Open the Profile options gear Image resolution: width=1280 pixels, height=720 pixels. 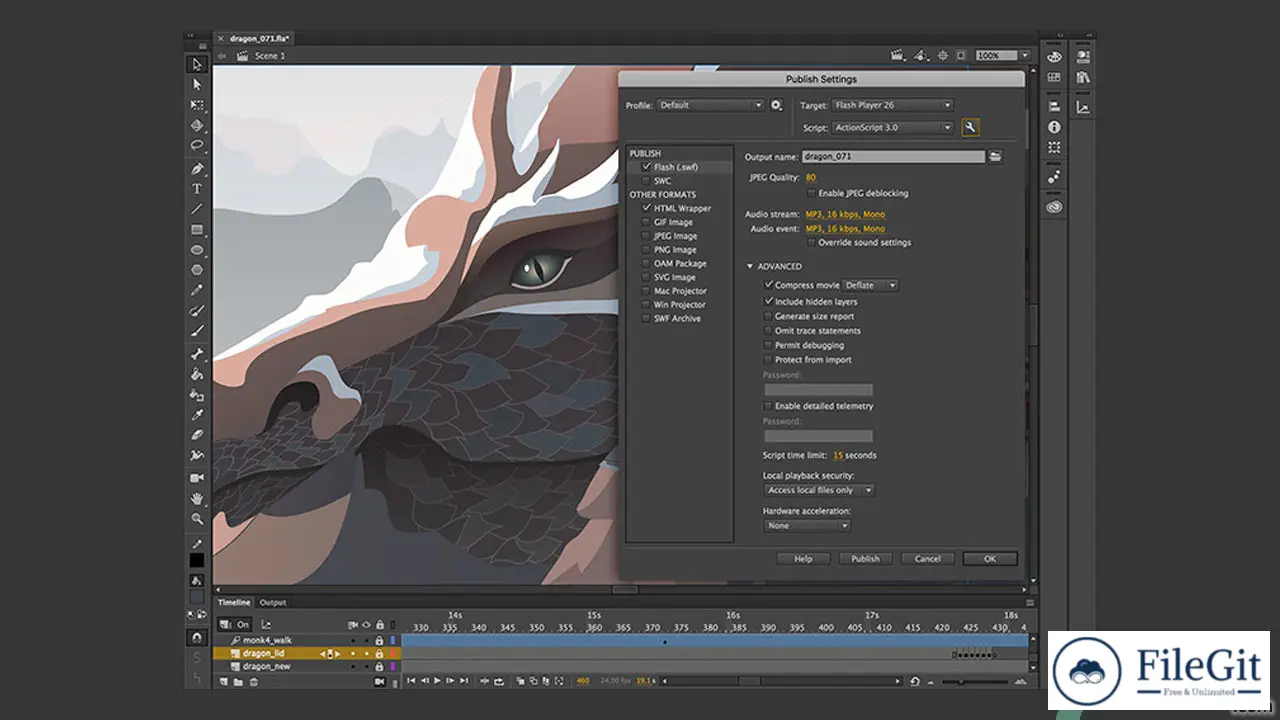[776, 105]
